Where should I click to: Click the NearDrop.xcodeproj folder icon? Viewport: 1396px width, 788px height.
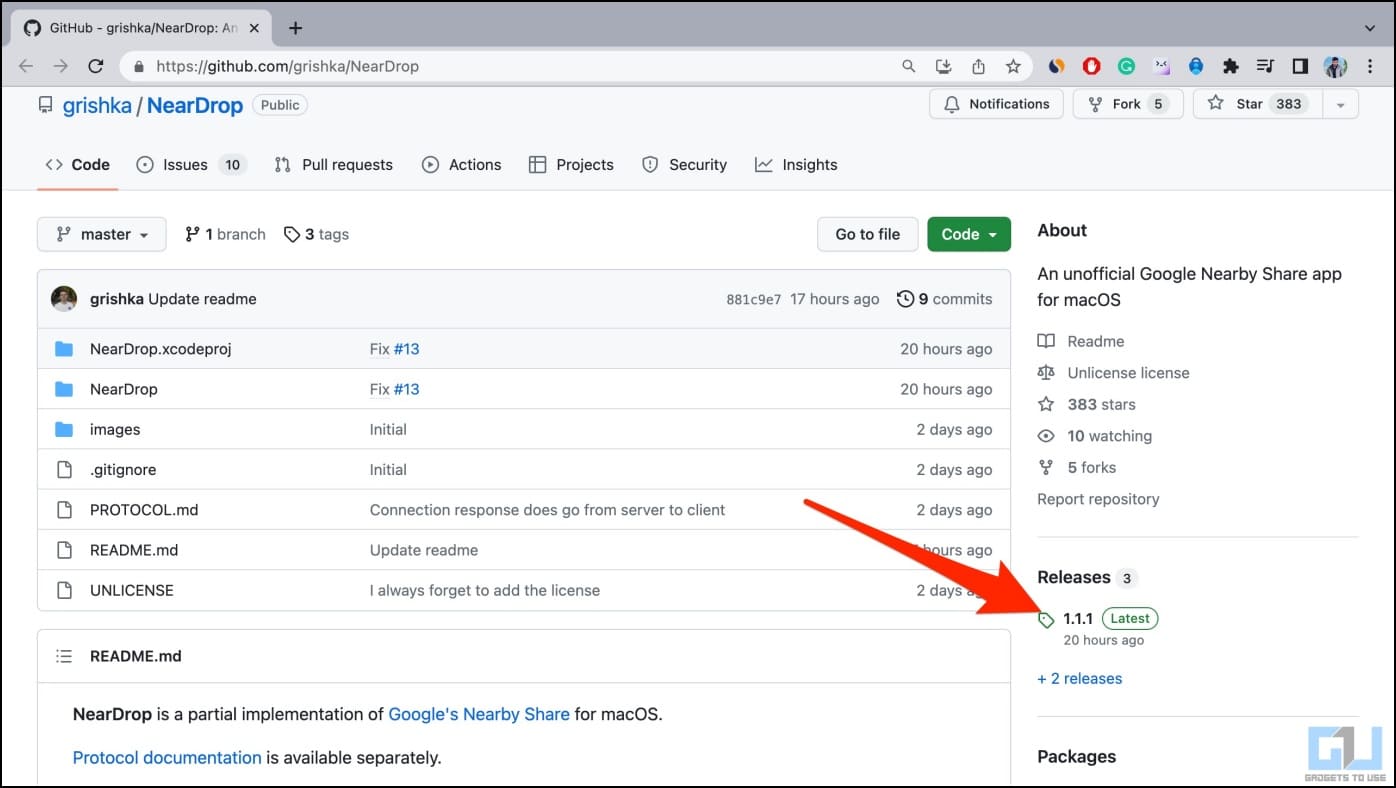pyautogui.click(x=64, y=349)
